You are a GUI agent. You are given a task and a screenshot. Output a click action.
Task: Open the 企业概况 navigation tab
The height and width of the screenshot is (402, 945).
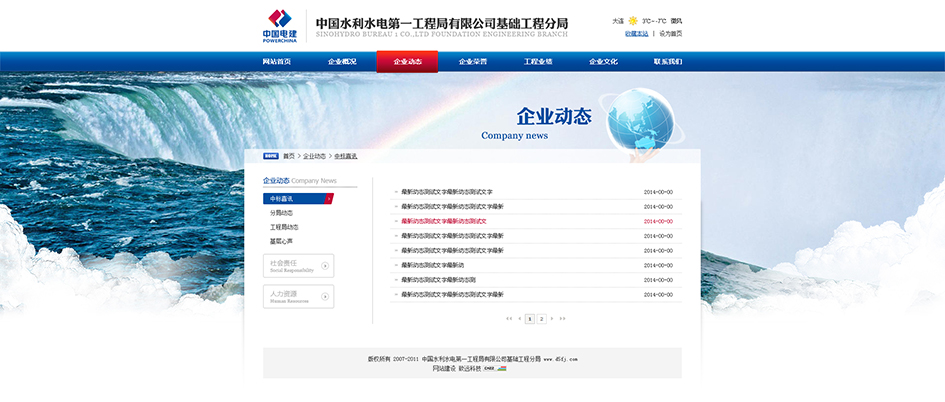342,62
